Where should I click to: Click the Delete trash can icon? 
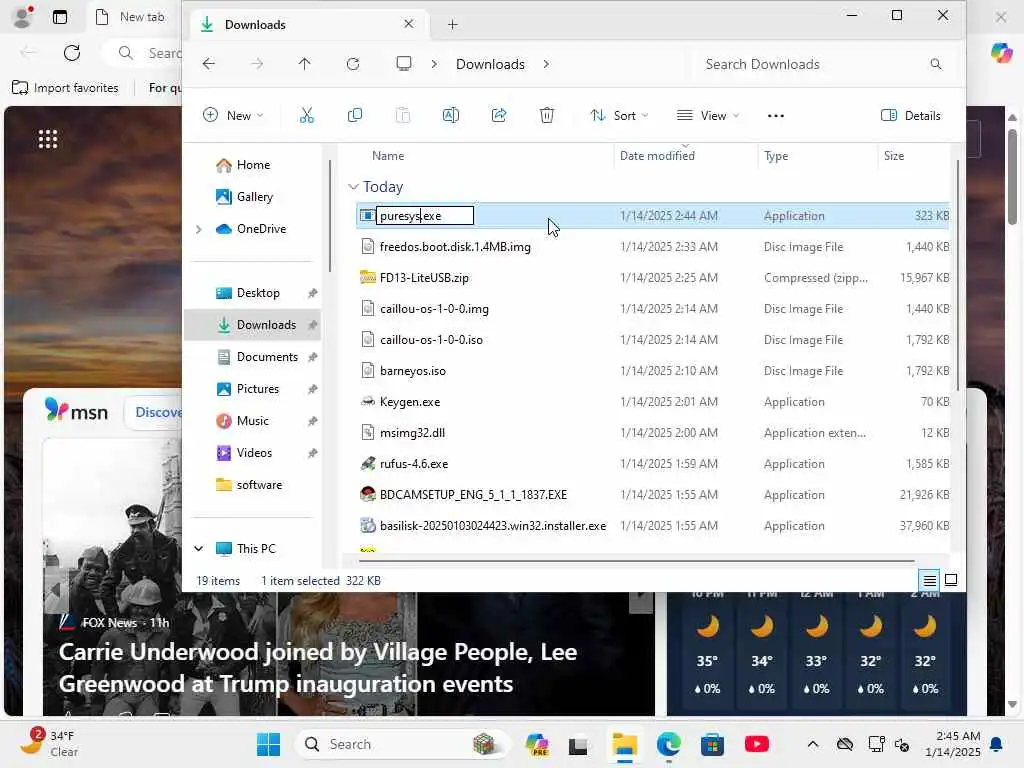547,116
